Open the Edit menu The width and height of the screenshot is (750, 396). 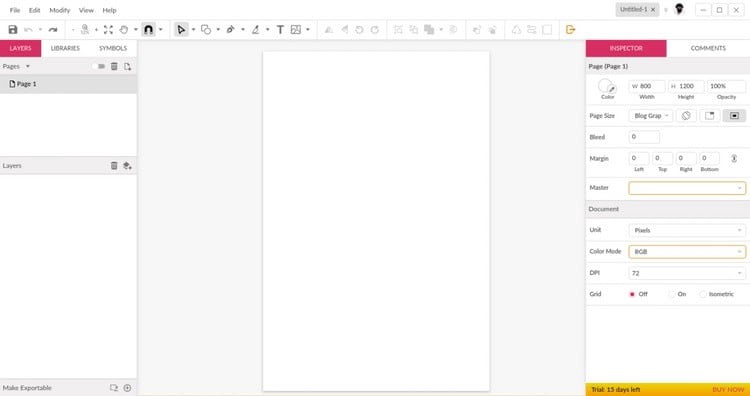coord(34,10)
